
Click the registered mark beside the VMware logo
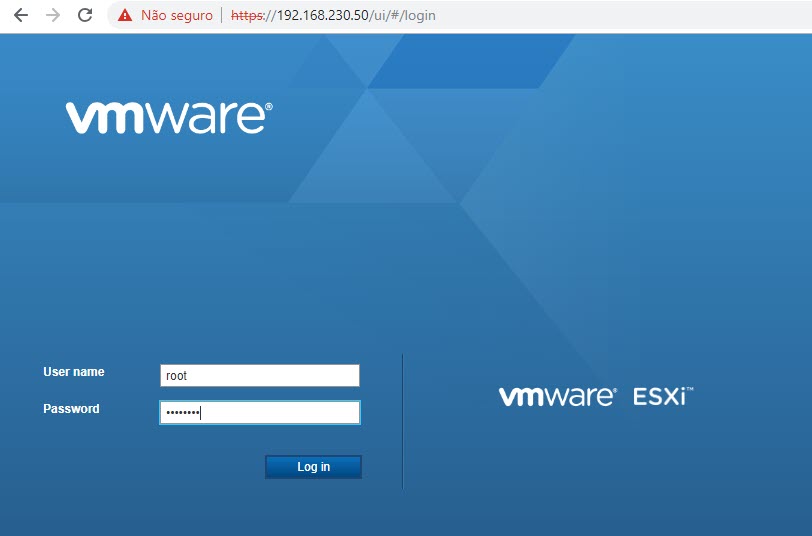pos(268,106)
